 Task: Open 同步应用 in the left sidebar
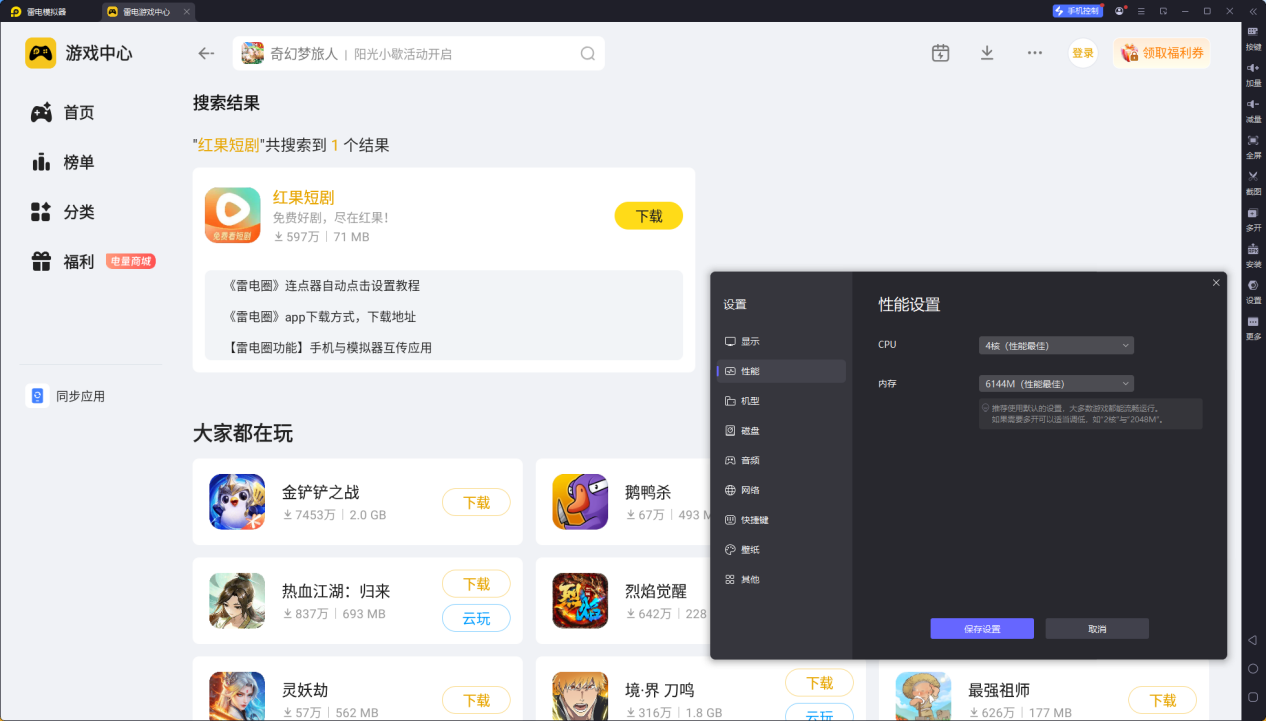[65, 396]
